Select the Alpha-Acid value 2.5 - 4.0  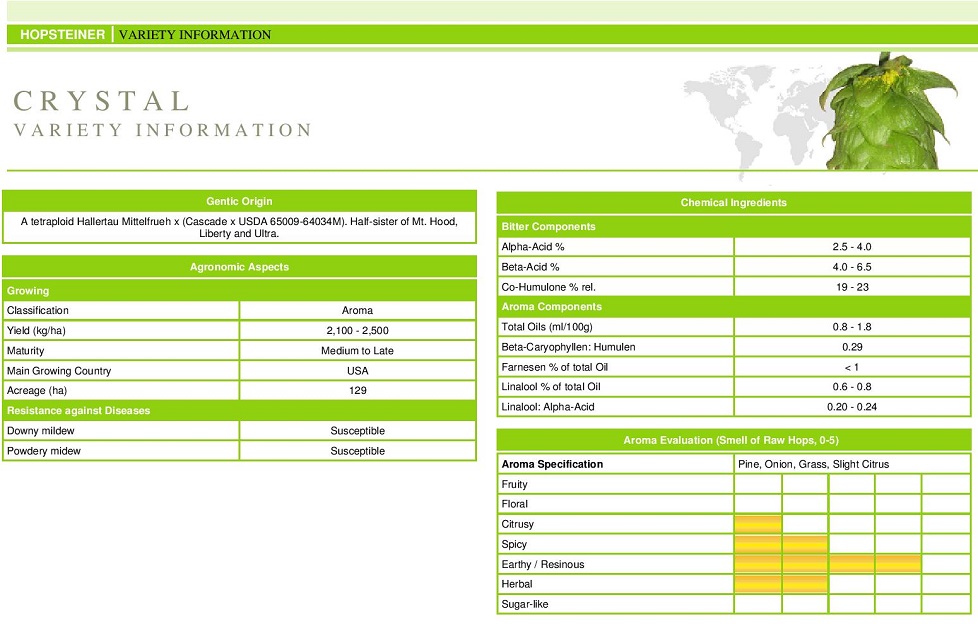click(x=852, y=246)
